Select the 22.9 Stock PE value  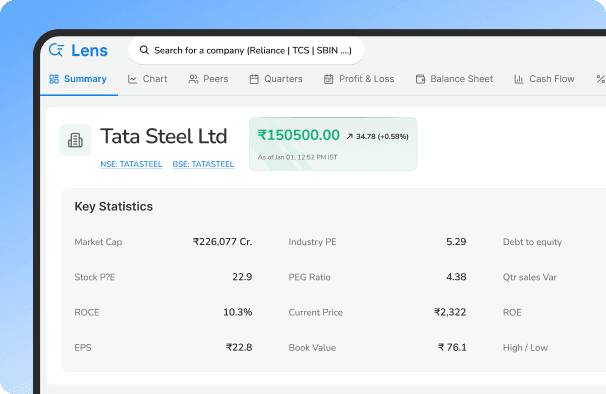(242, 277)
